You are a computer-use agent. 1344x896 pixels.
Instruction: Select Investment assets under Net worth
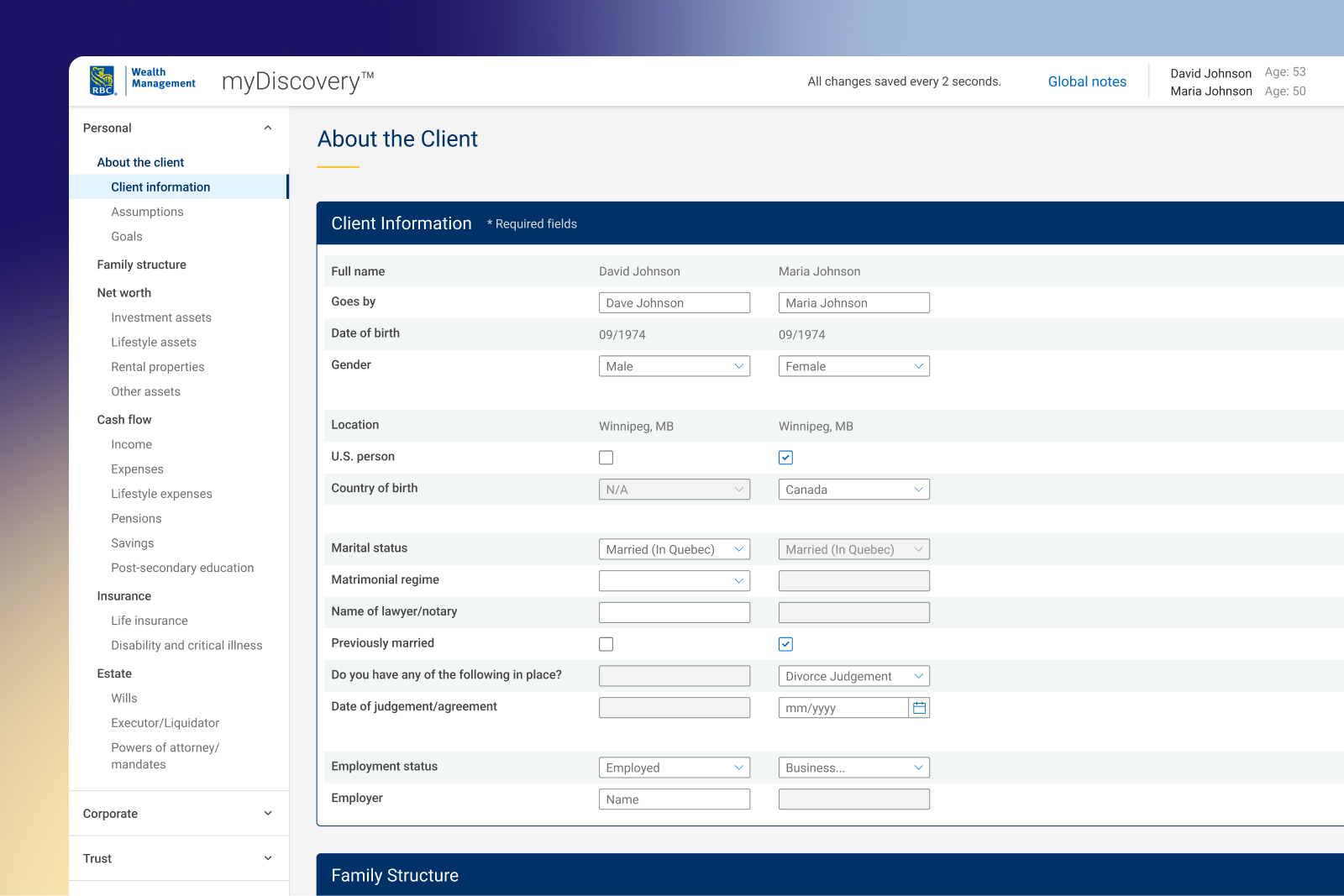click(161, 317)
